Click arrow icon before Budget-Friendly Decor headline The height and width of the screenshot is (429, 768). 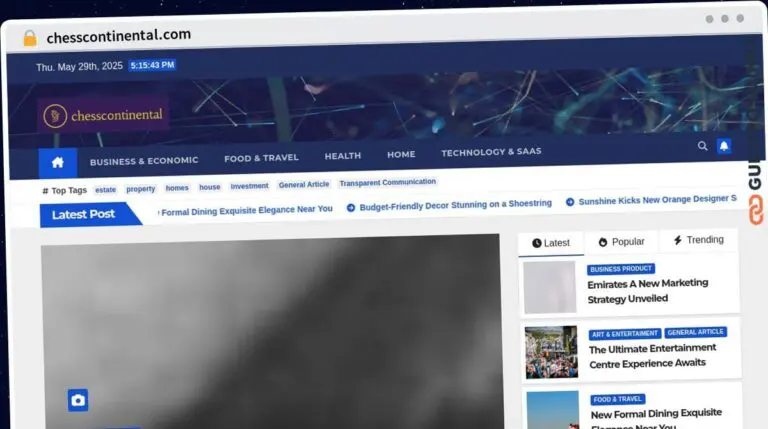click(x=351, y=208)
